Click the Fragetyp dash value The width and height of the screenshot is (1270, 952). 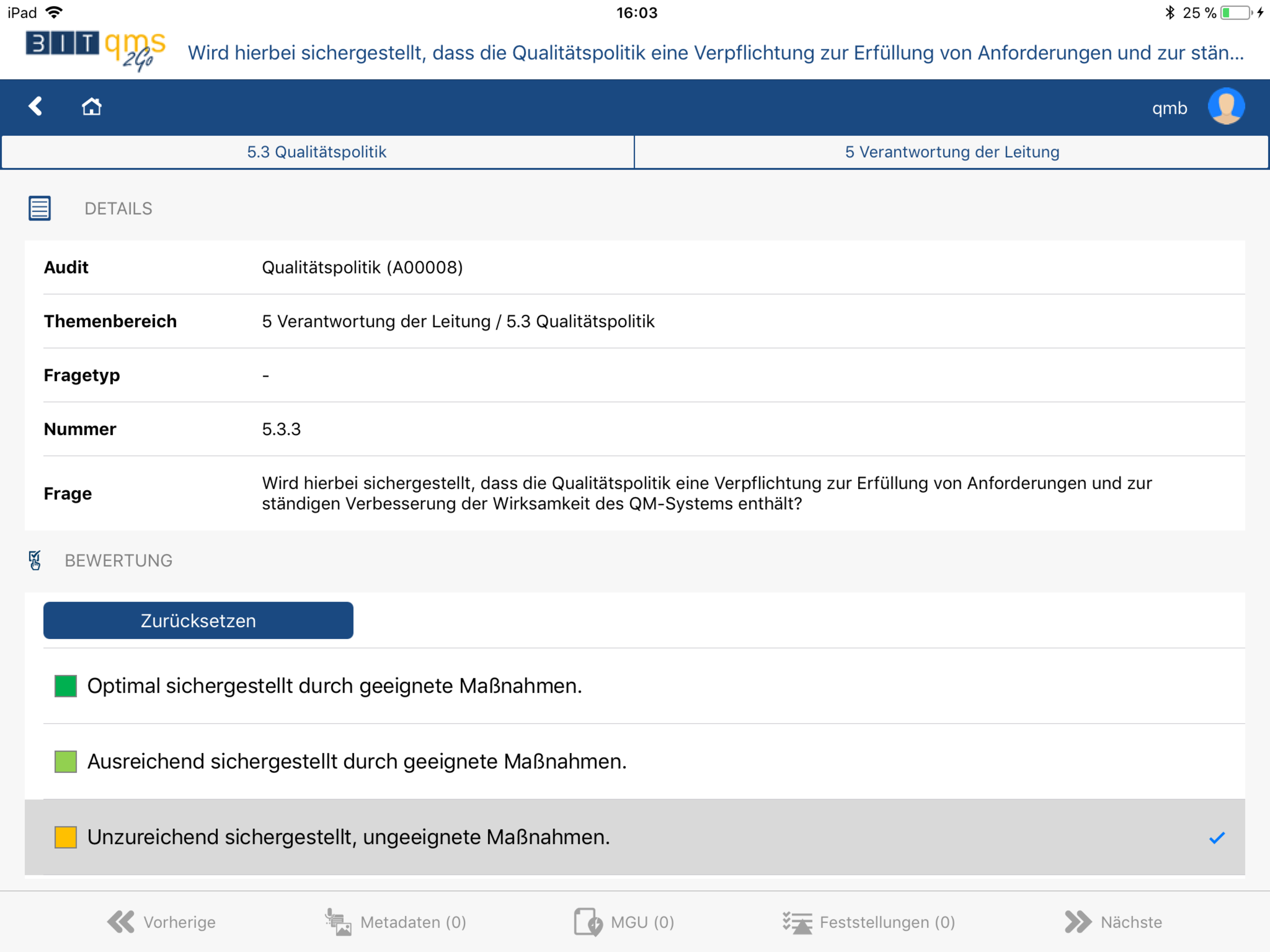pyautogui.click(x=265, y=376)
